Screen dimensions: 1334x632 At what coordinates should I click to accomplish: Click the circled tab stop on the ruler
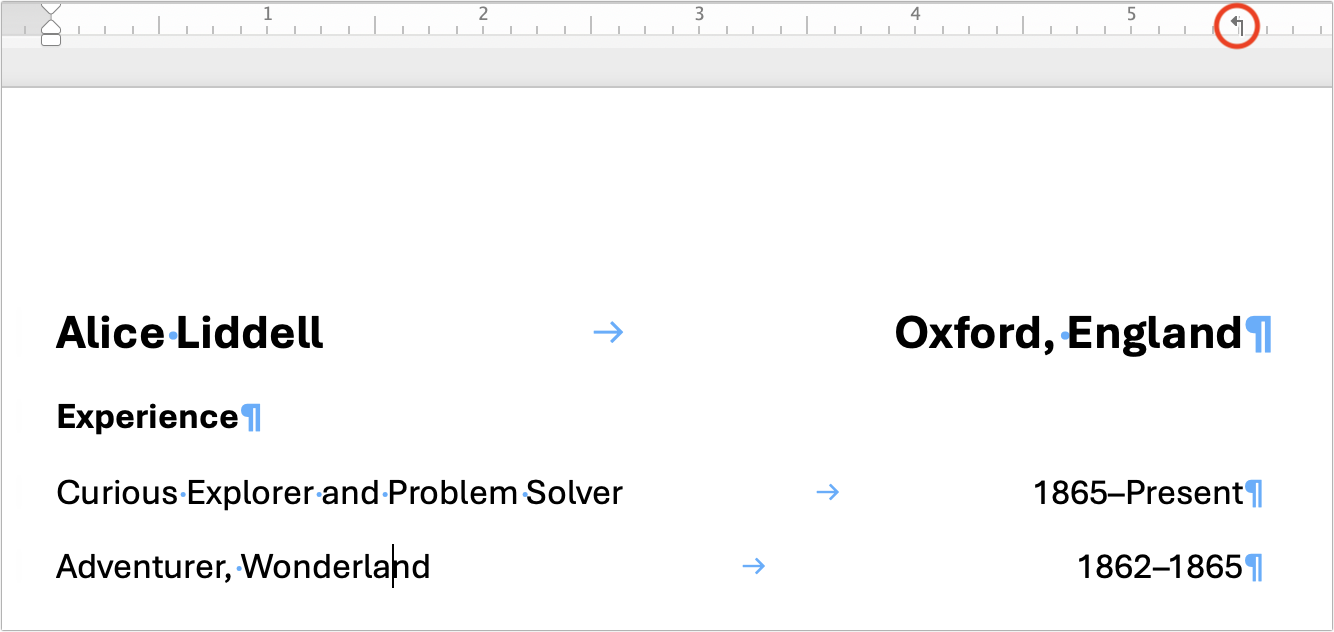1236,26
